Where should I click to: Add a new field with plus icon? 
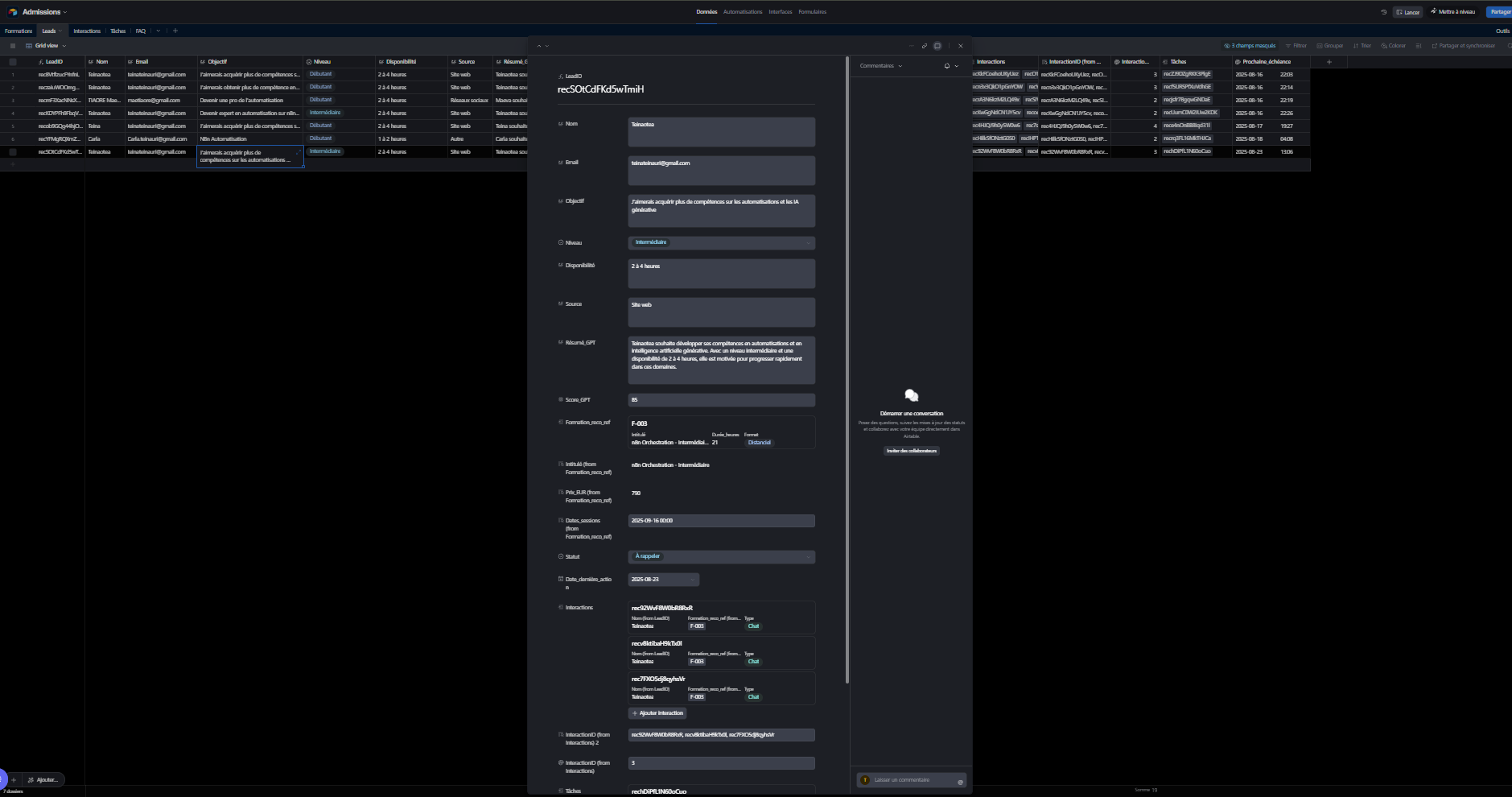tap(1329, 62)
